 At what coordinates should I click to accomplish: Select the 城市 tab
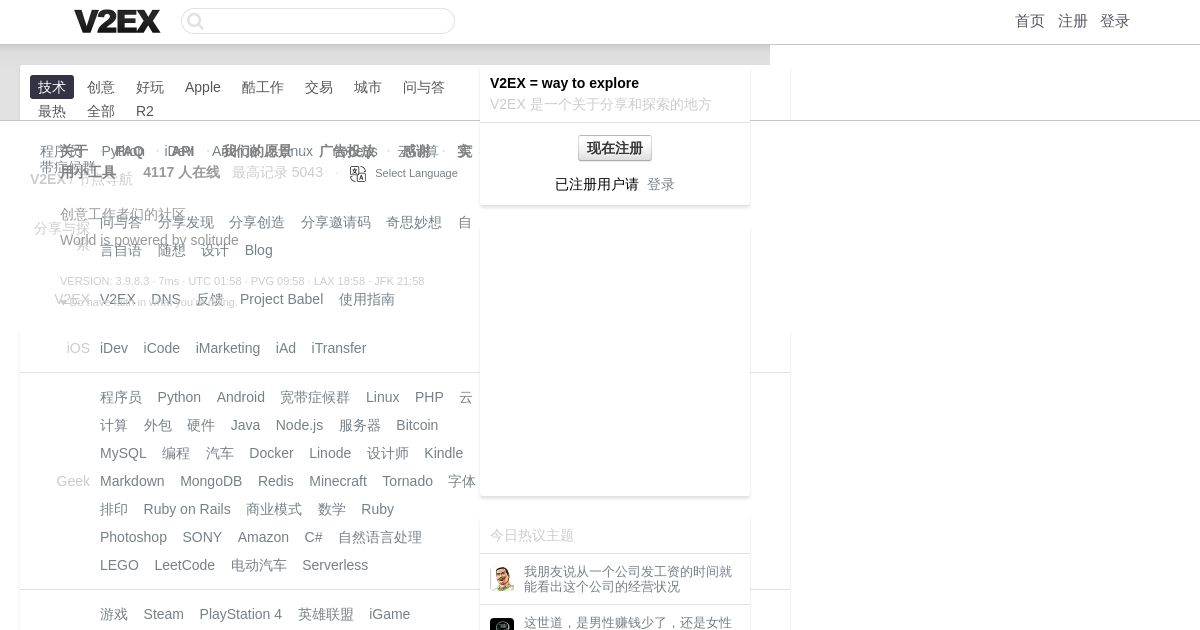[x=368, y=87]
